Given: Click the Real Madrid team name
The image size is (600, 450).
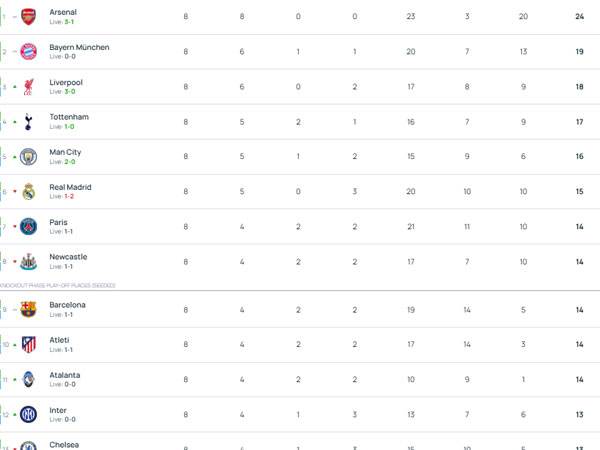Looking at the screenshot, I should (x=70, y=187).
